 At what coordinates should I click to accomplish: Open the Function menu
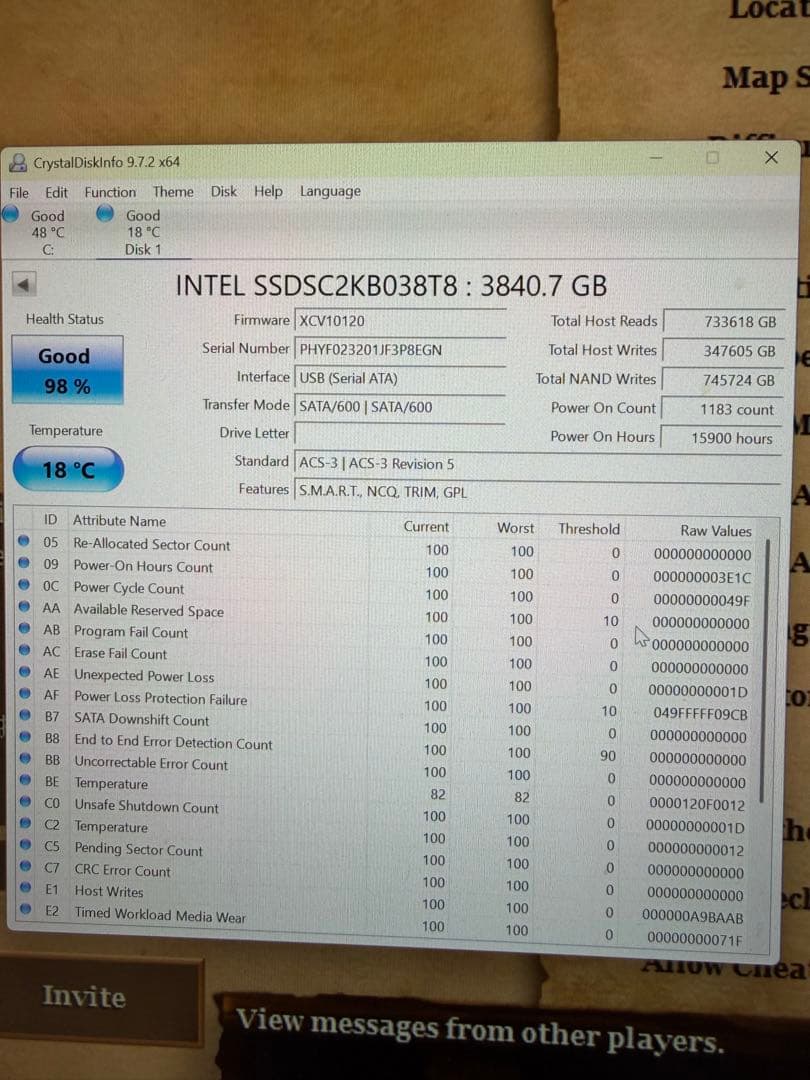point(110,191)
